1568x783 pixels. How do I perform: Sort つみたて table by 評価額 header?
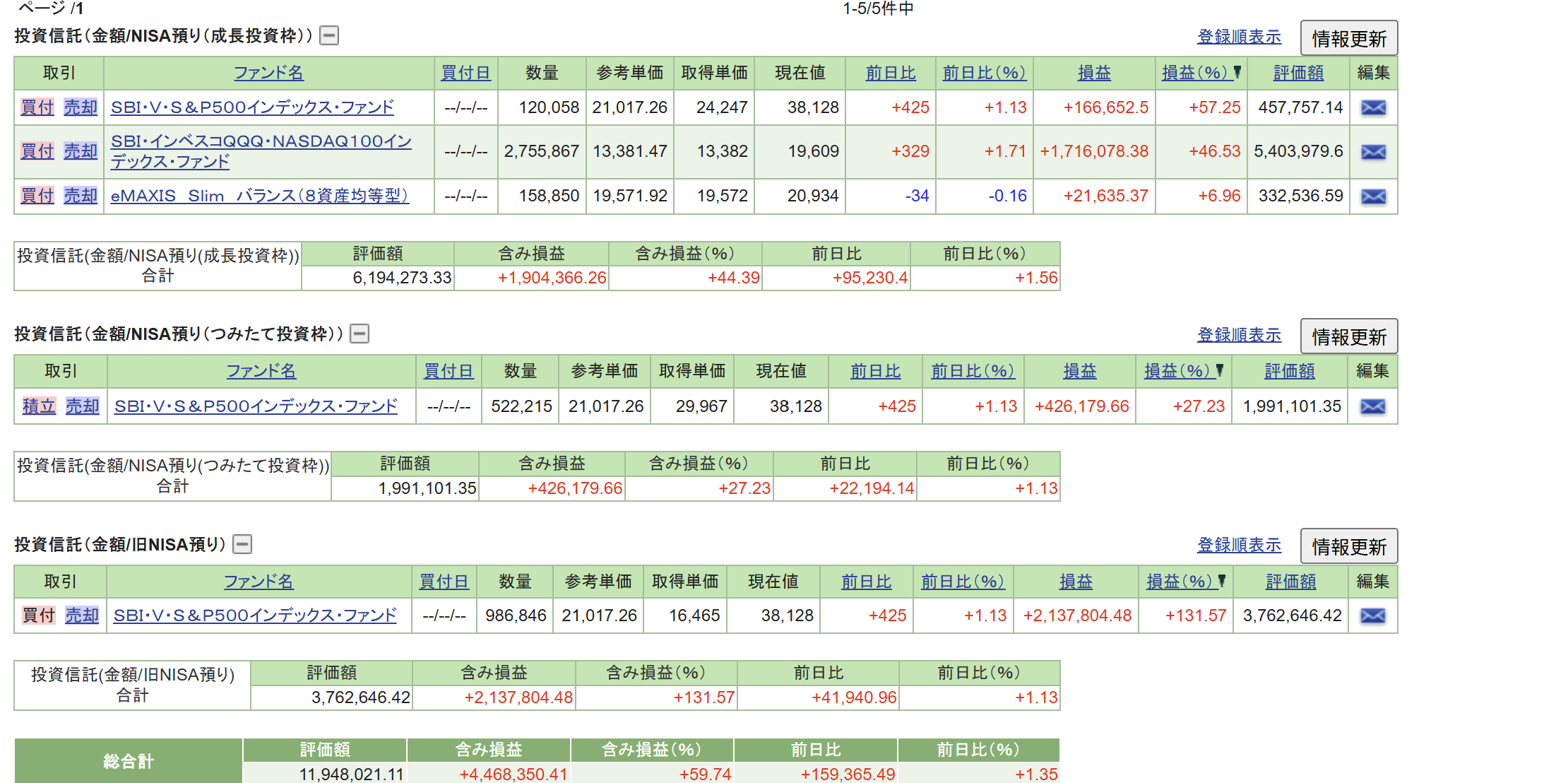coord(1289,371)
